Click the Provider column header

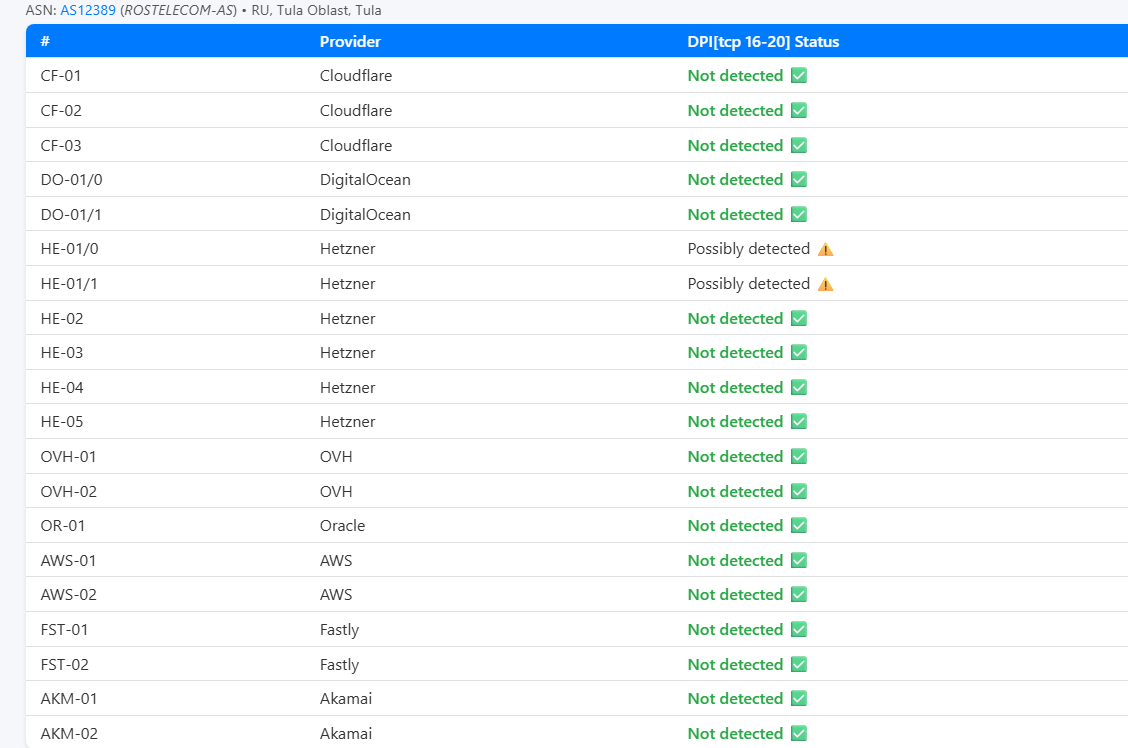coord(350,42)
